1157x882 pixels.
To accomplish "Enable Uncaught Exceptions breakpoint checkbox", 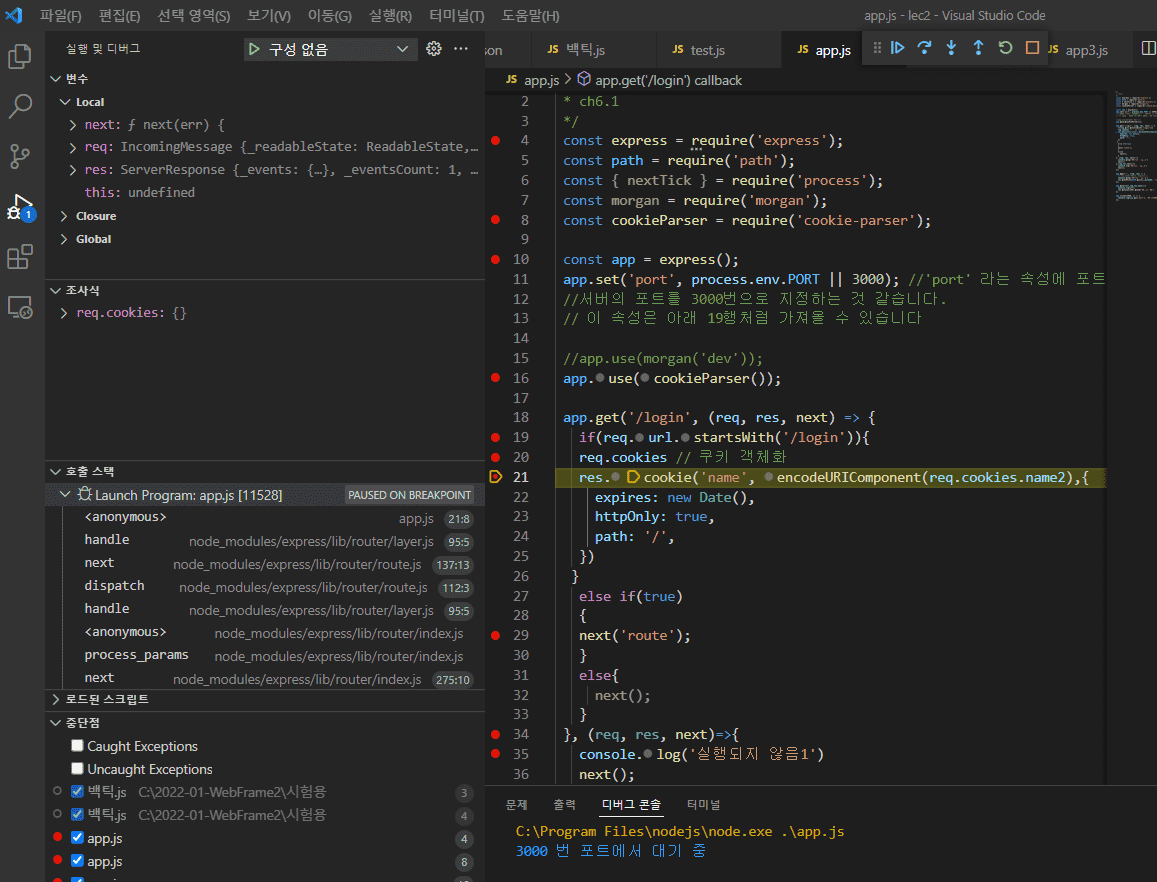I will (x=77, y=769).
